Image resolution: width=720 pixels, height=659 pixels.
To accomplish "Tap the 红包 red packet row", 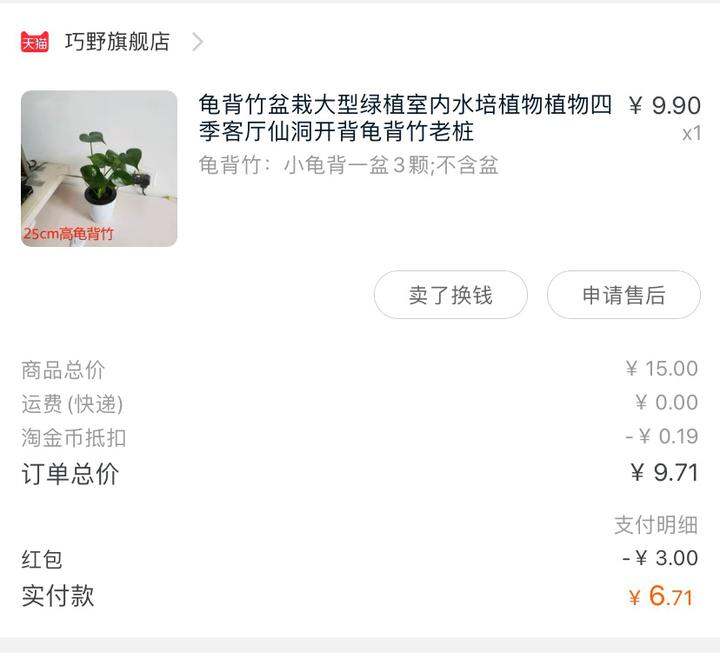I will 360,559.
